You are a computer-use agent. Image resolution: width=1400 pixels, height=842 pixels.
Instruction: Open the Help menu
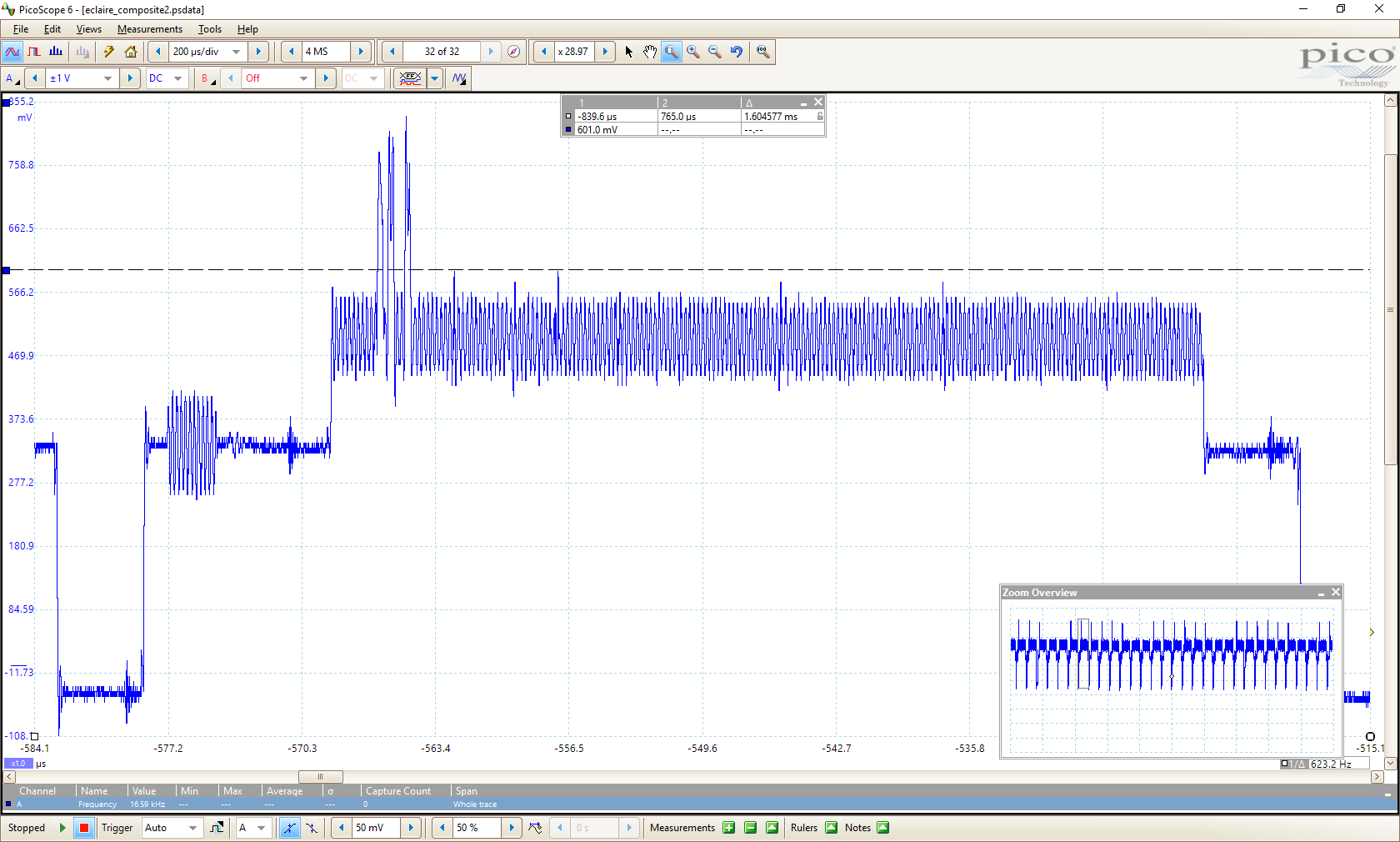247,29
